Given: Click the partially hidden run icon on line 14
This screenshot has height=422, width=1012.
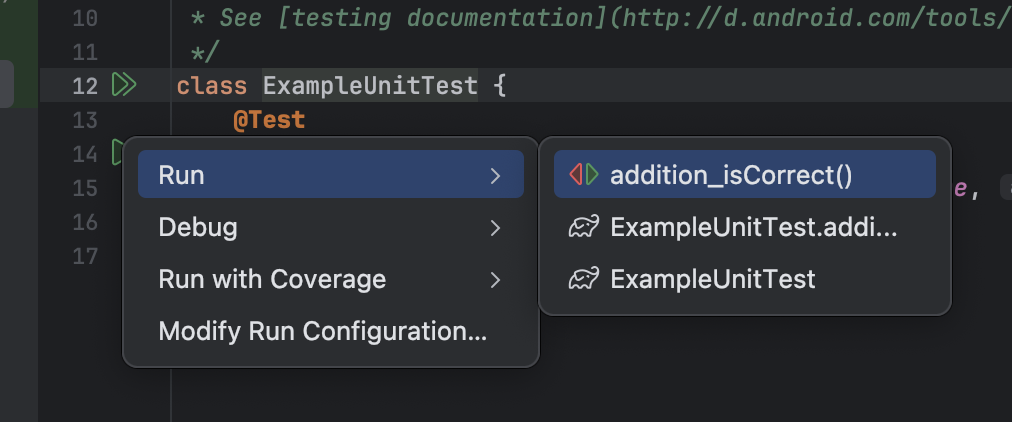Looking at the screenshot, I should coord(116,153).
